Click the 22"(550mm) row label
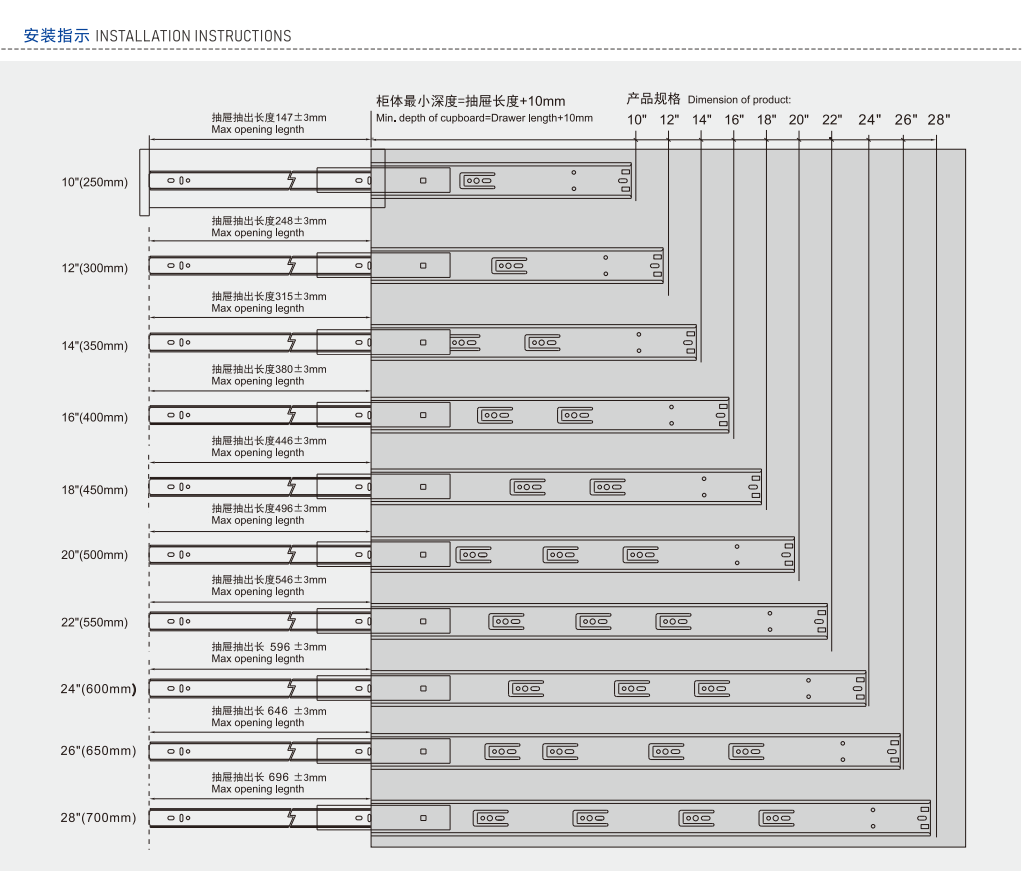 coord(95,622)
